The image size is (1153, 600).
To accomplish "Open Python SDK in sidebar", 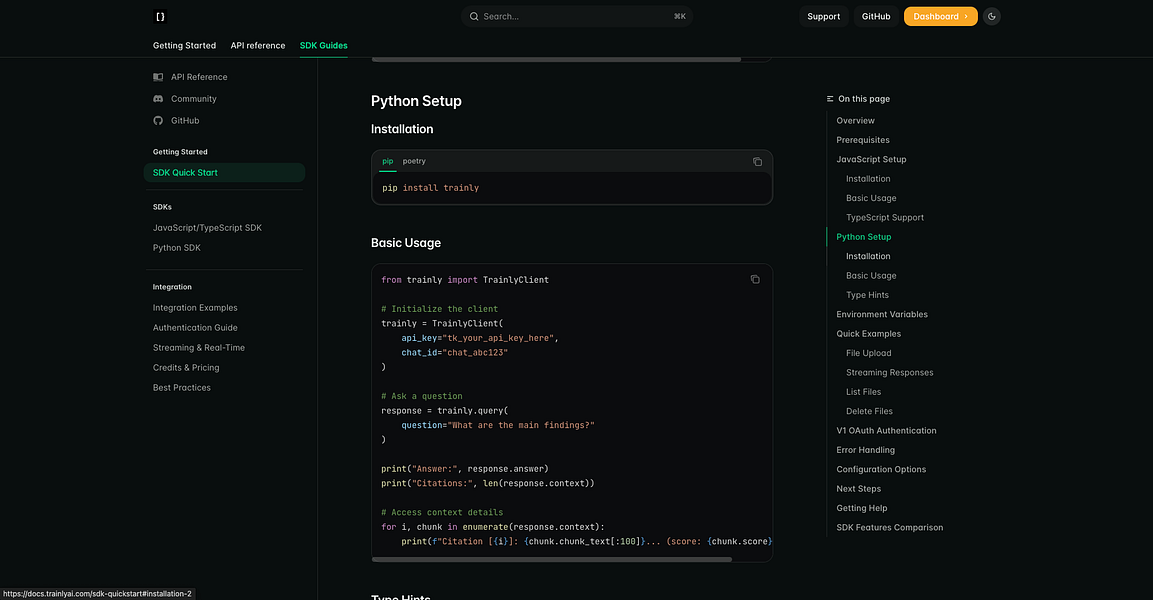I will tap(176, 248).
